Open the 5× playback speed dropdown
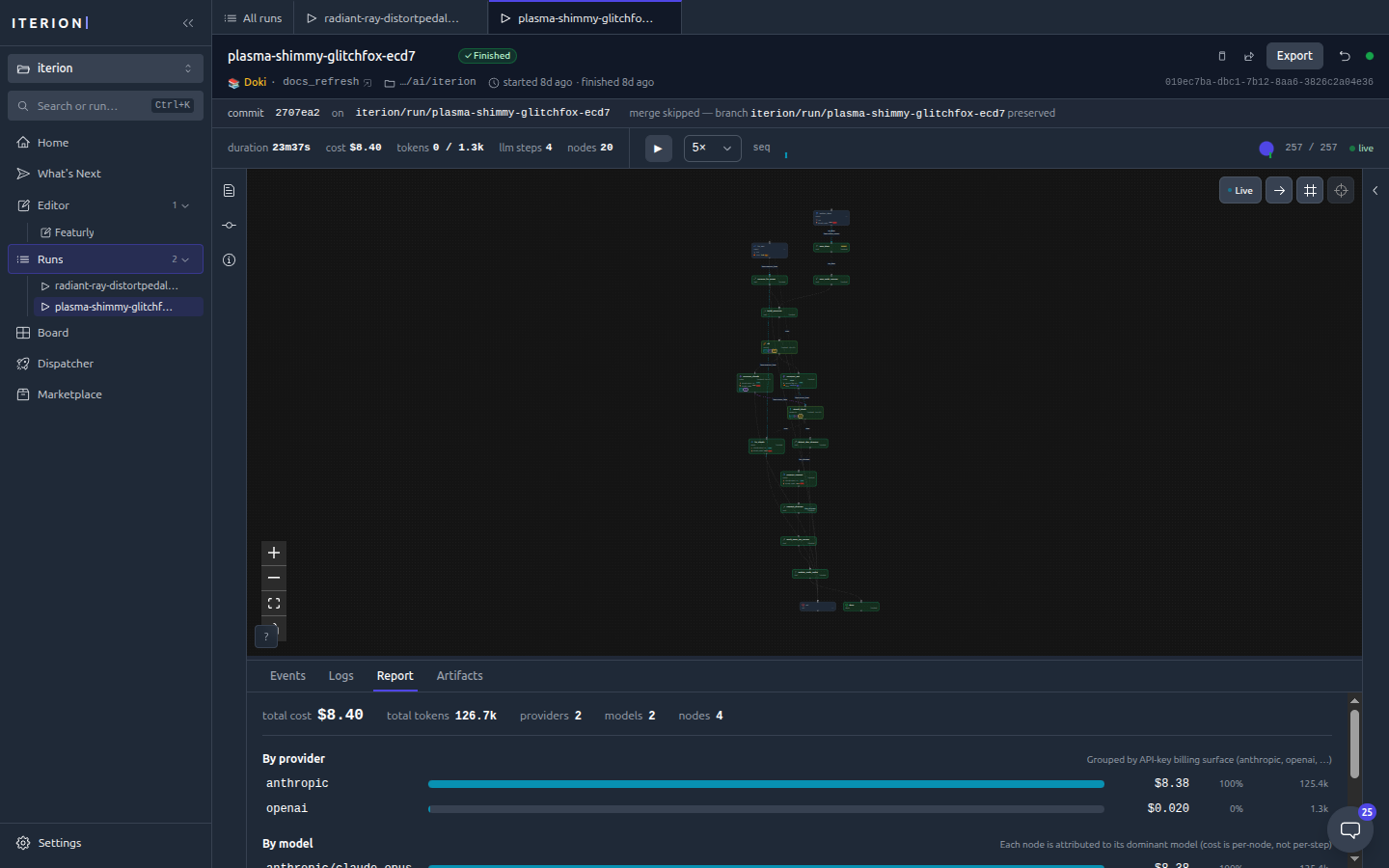 712,149
